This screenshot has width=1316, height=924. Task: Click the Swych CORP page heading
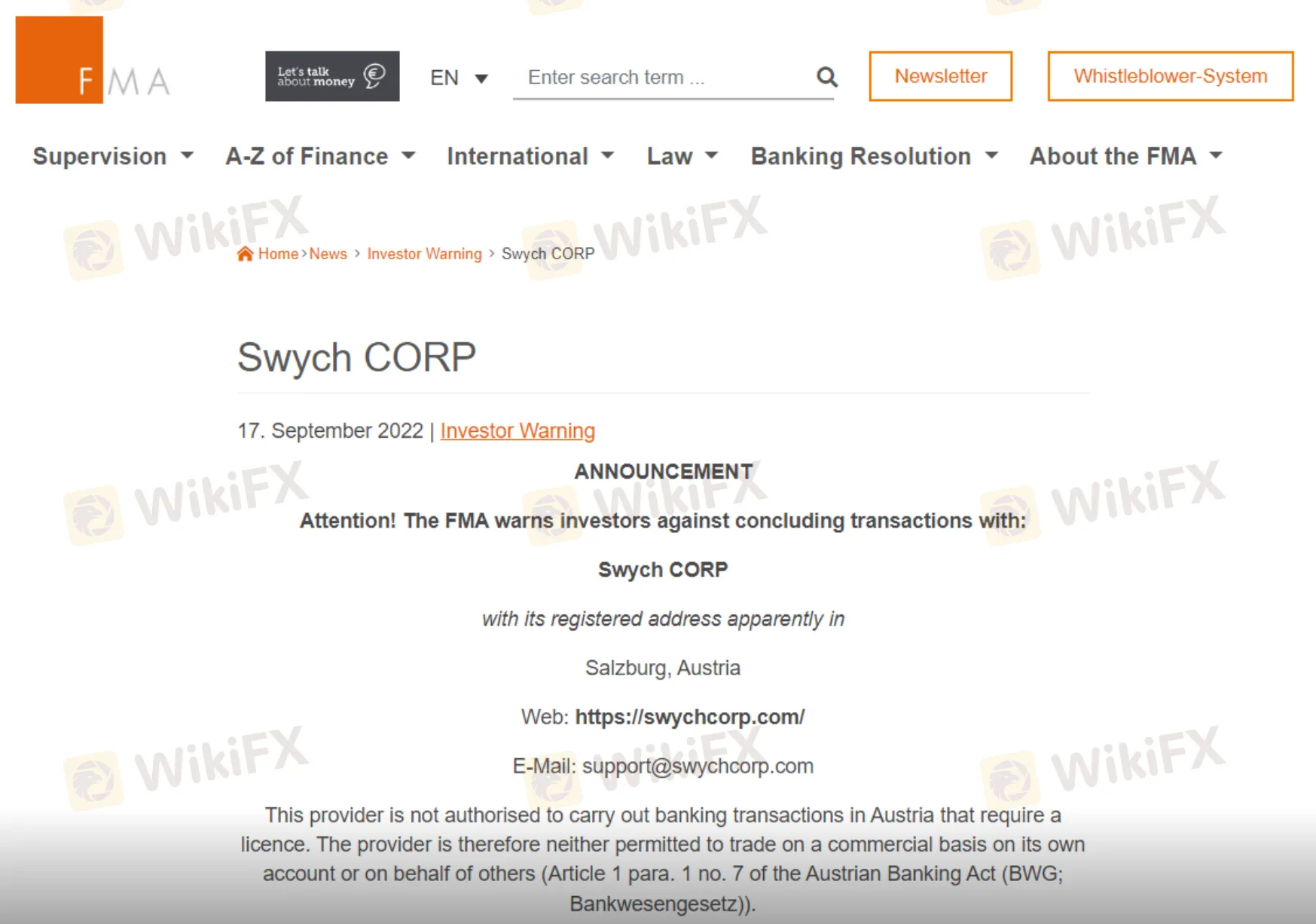(x=357, y=357)
